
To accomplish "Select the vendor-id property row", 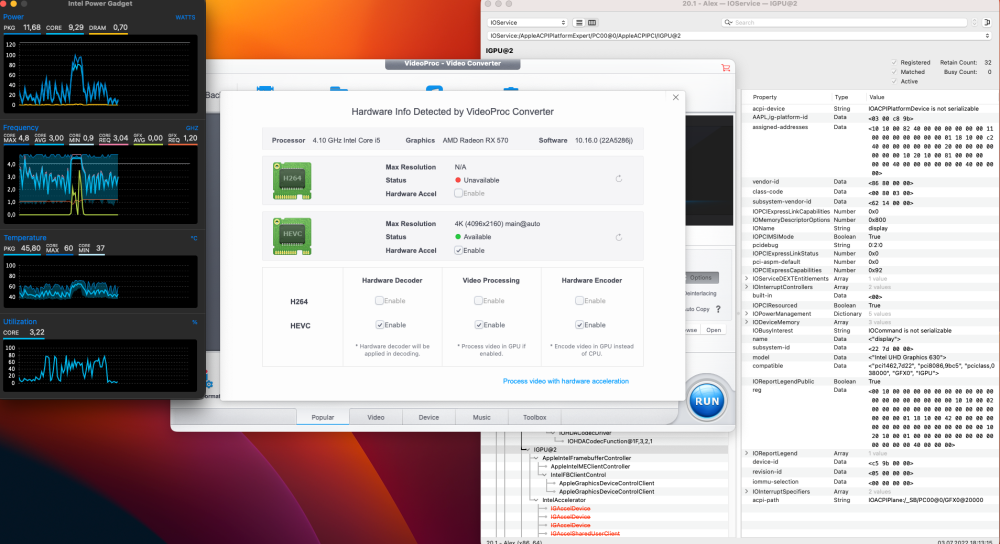I will coord(869,182).
